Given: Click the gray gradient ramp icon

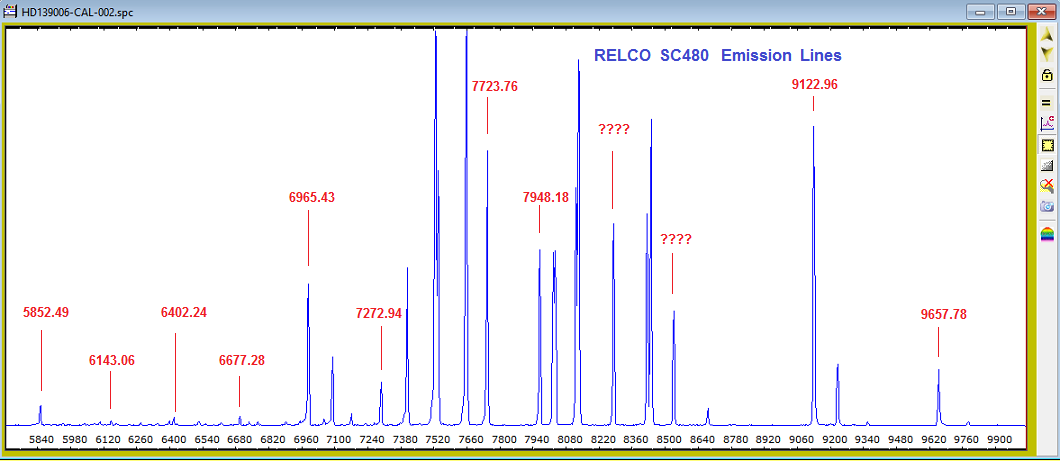Looking at the screenshot, I should pos(1046,165).
